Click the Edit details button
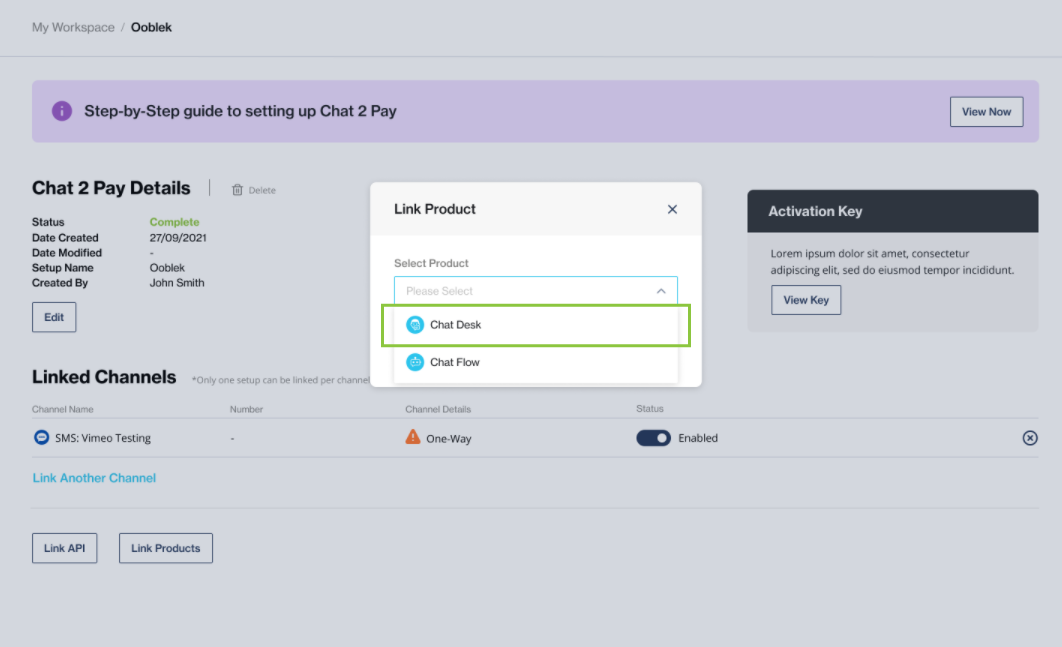The image size is (1062, 647). (54, 317)
